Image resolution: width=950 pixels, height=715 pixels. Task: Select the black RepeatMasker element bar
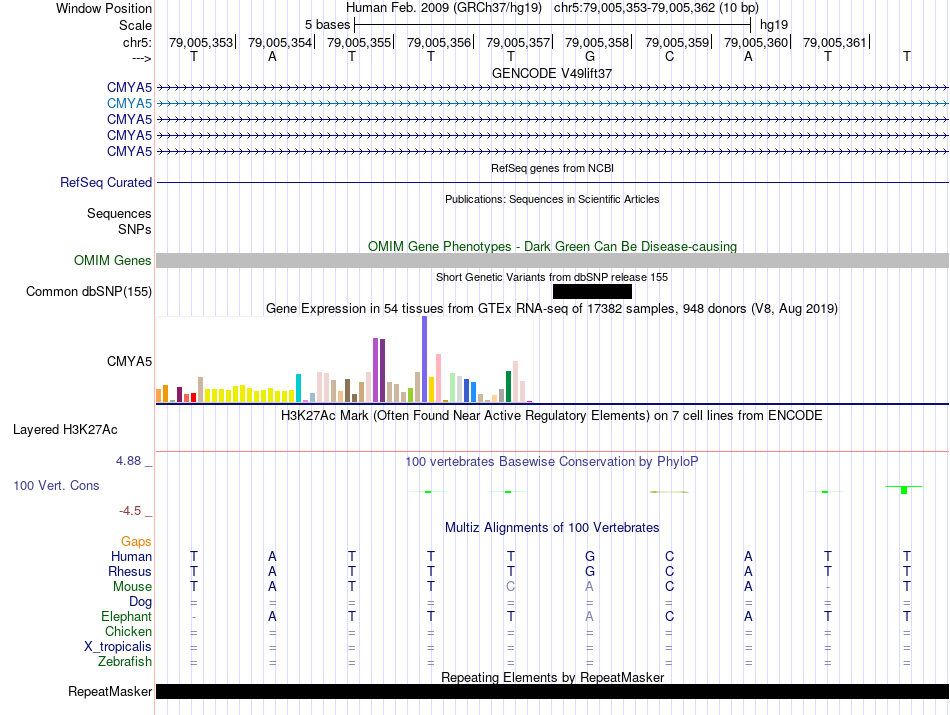552,691
